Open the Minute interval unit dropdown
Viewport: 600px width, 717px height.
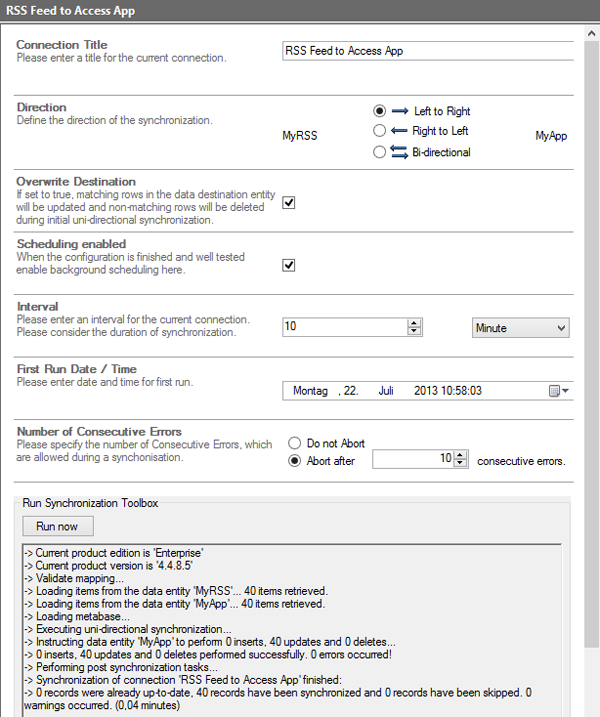coord(520,328)
